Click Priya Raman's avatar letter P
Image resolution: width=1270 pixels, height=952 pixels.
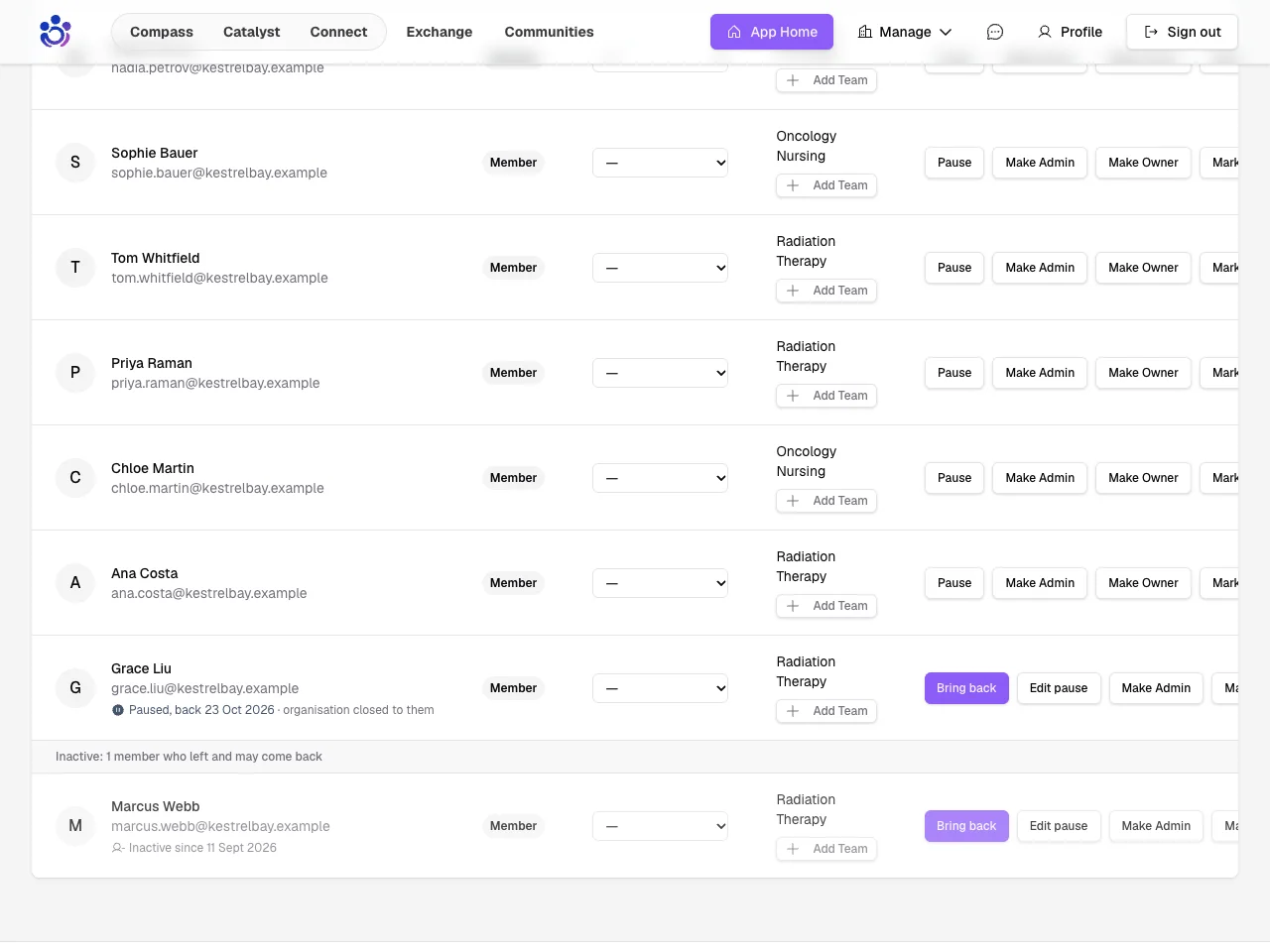[75, 373]
